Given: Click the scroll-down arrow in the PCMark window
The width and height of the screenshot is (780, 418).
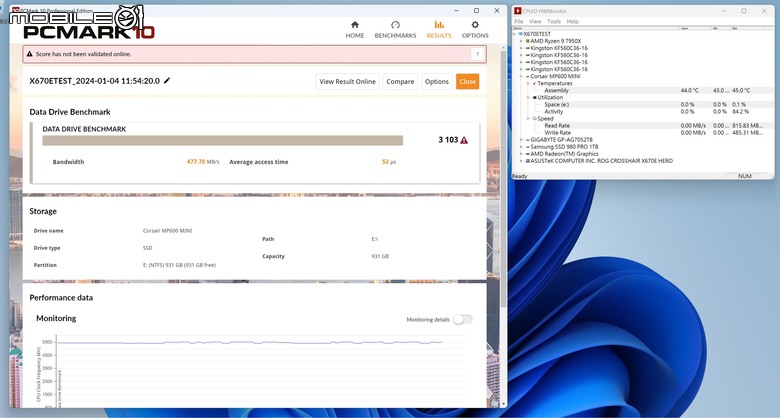Looking at the screenshot, I should (x=503, y=404).
